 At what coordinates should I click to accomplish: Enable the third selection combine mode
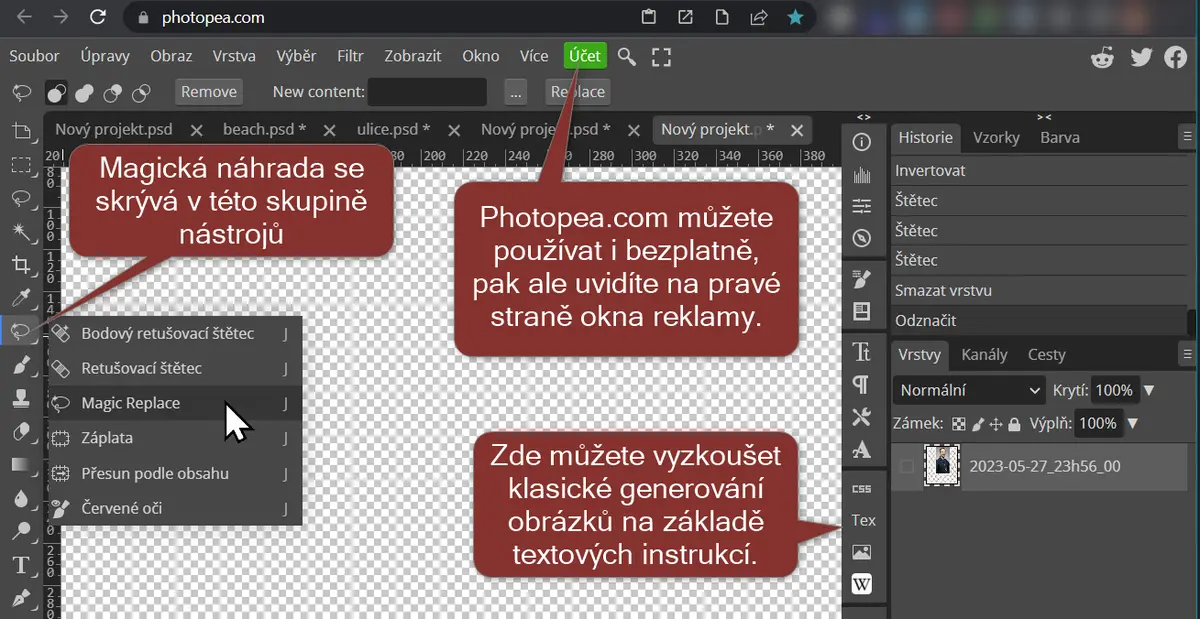point(113,92)
